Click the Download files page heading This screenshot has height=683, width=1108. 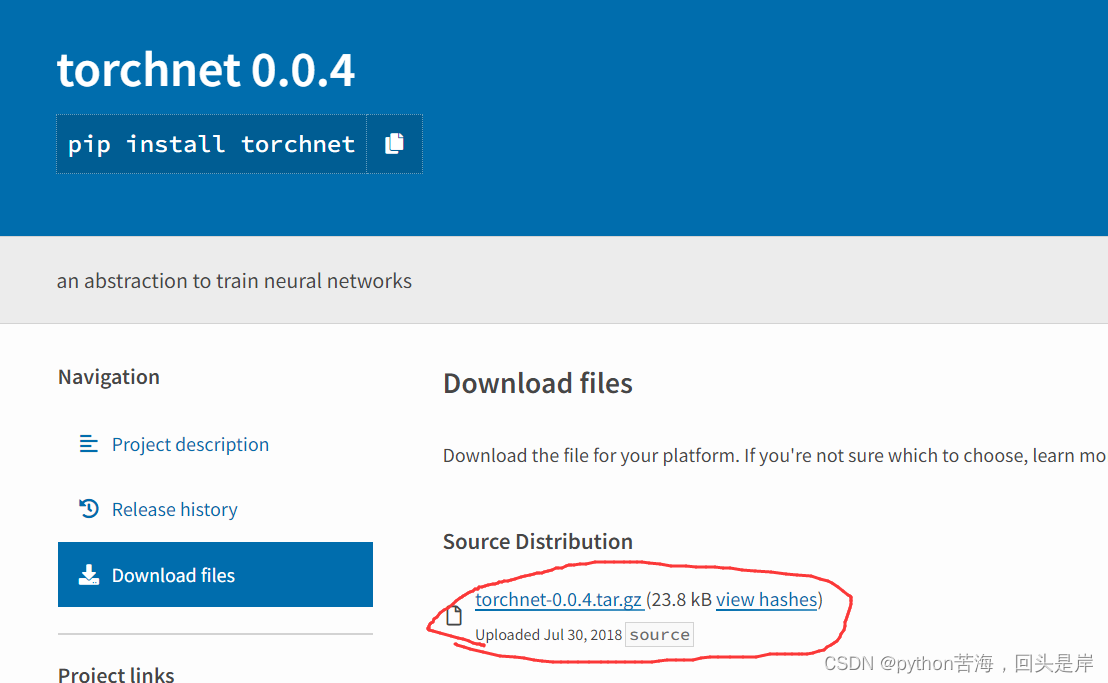coord(537,383)
